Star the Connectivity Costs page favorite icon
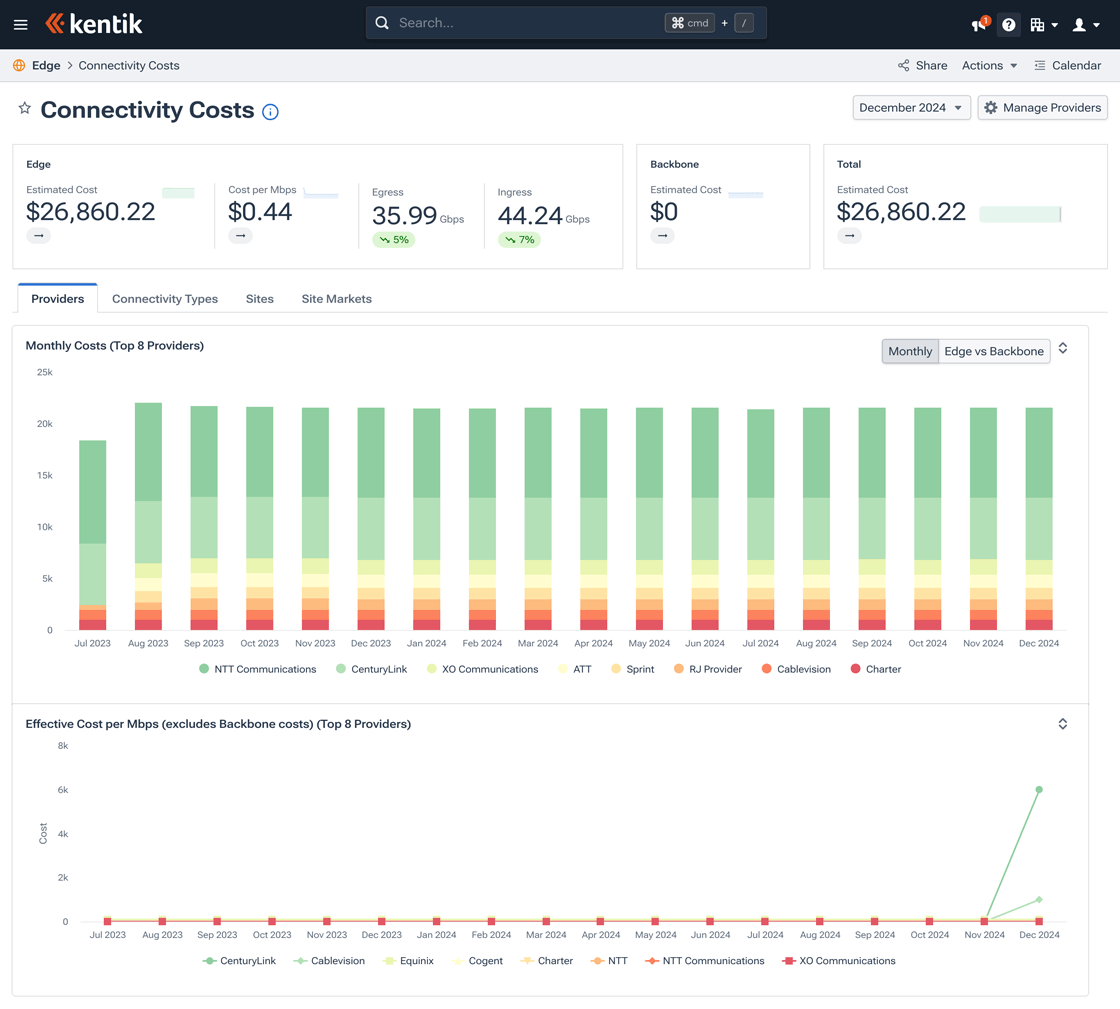Viewport: 1120px width, 1009px height. click(24, 110)
